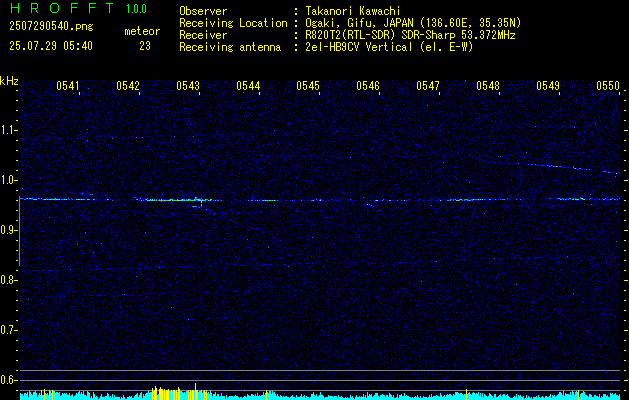Click the 1.0 kHz axis label
The image size is (629, 400).
click(x=8, y=180)
